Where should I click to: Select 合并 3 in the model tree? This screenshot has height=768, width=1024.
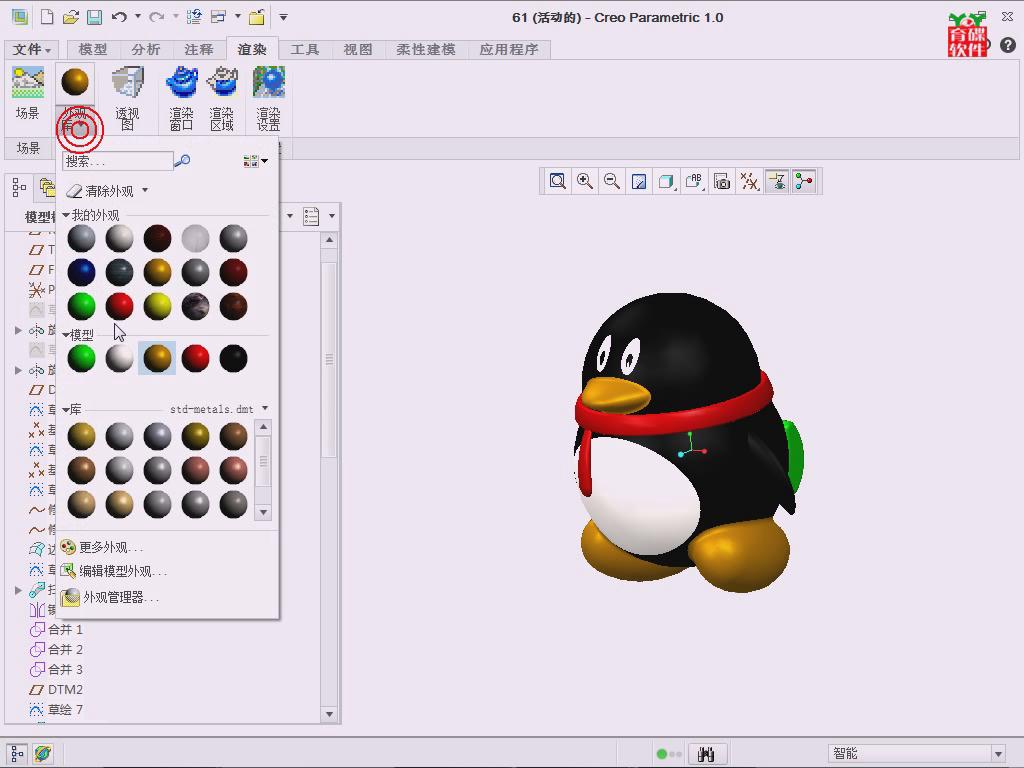point(57,669)
